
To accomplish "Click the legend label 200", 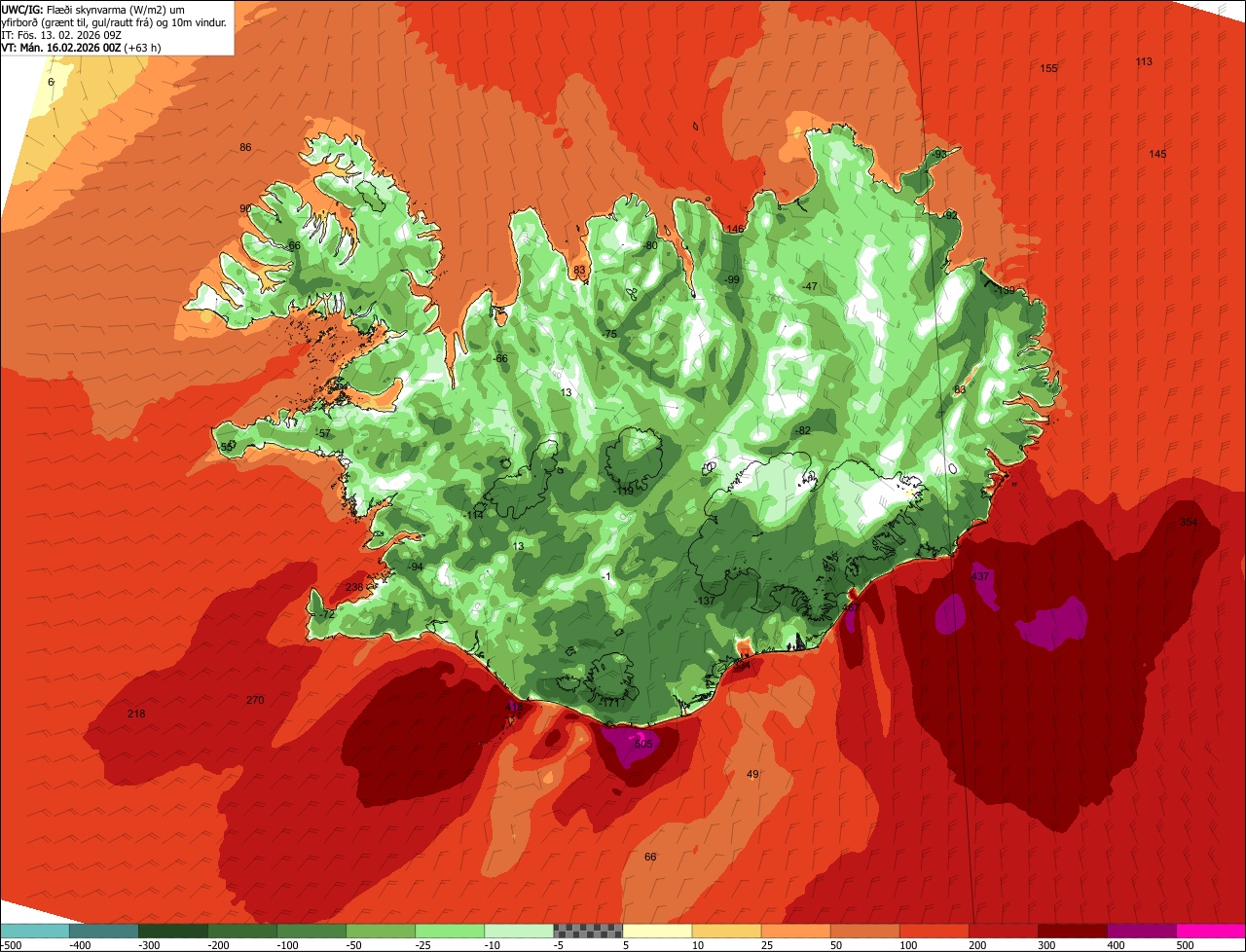I will (976, 944).
